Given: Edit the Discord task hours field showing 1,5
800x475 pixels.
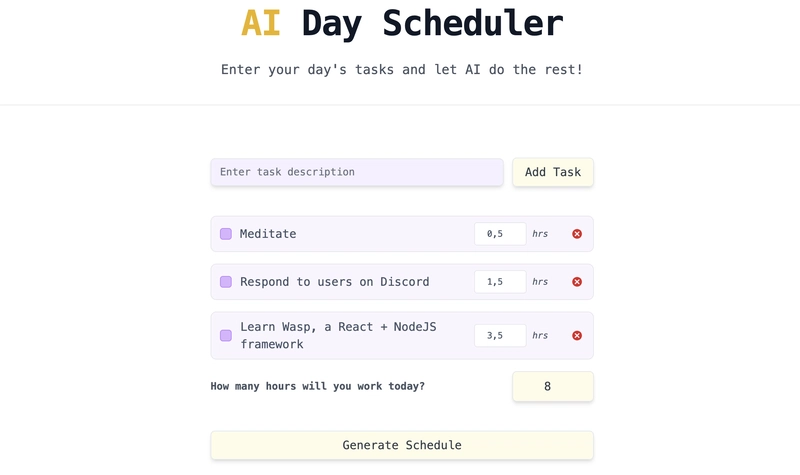Looking at the screenshot, I should [x=500, y=282].
